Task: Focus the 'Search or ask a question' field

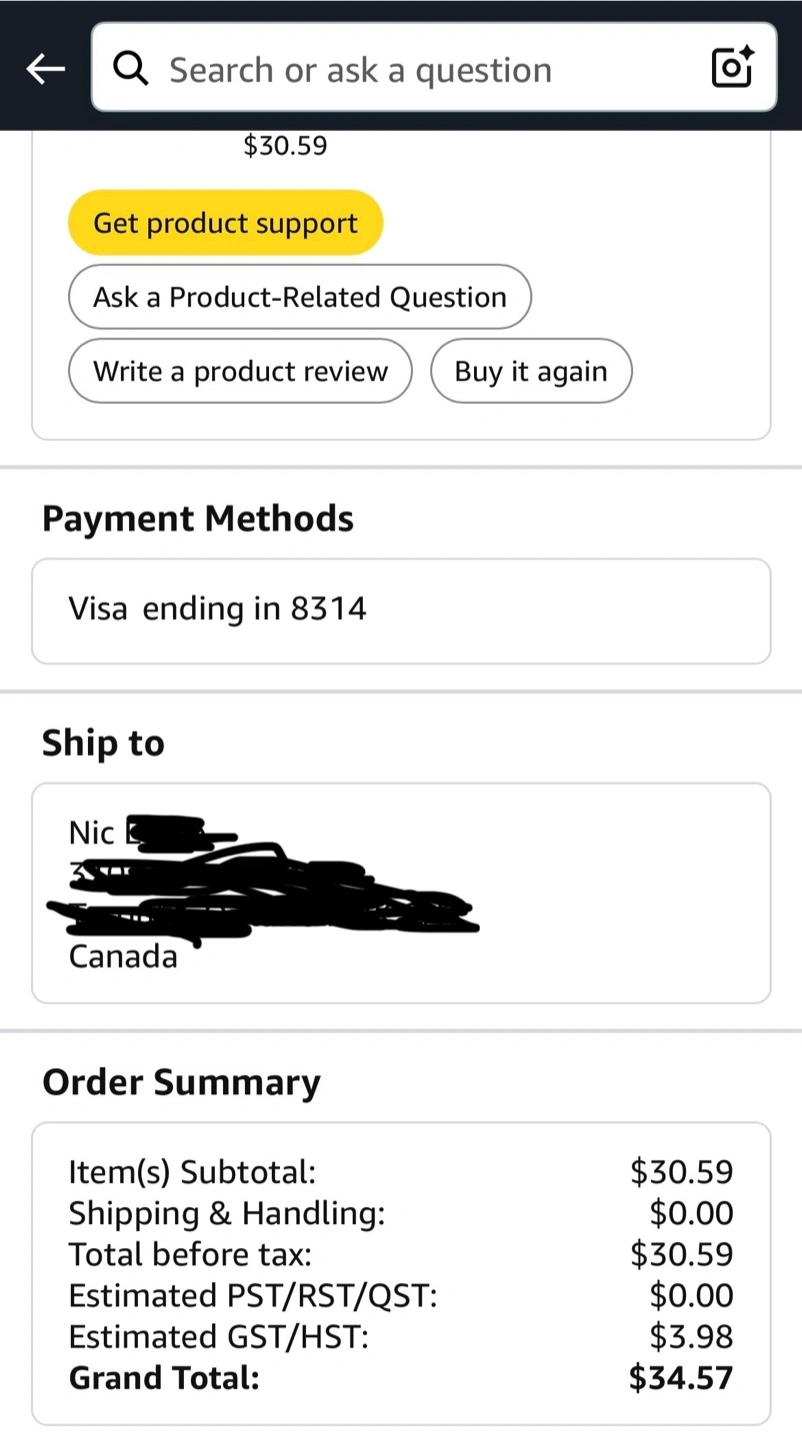Action: coord(400,70)
